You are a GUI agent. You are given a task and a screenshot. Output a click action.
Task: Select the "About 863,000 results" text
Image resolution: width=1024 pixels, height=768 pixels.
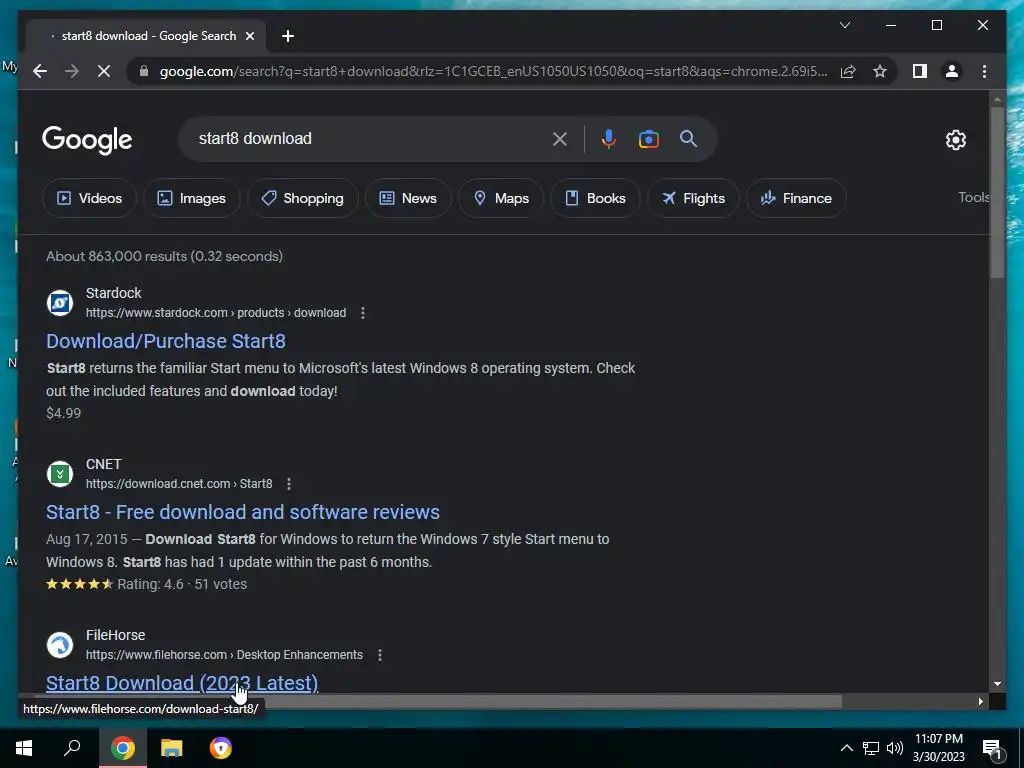(165, 256)
